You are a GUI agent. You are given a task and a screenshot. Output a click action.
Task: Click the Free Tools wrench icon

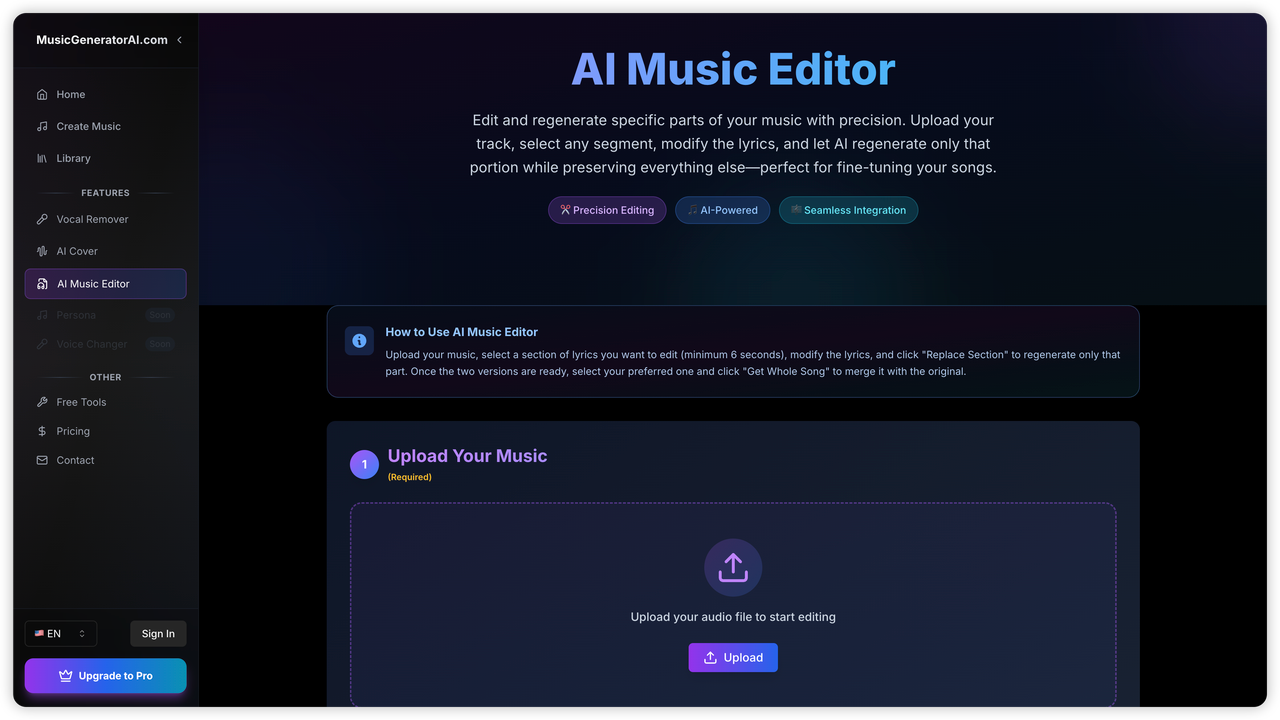click(x=42, y=402)
